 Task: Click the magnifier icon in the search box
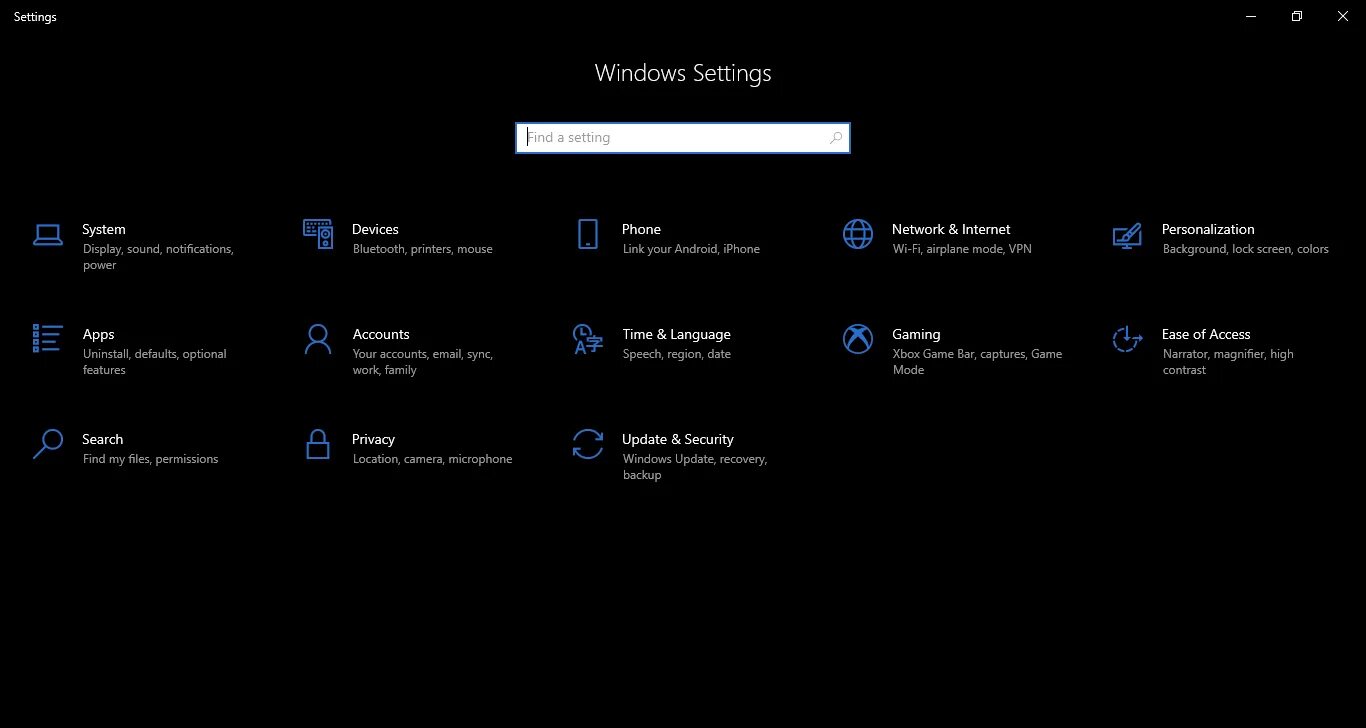(x=836, y=138)
